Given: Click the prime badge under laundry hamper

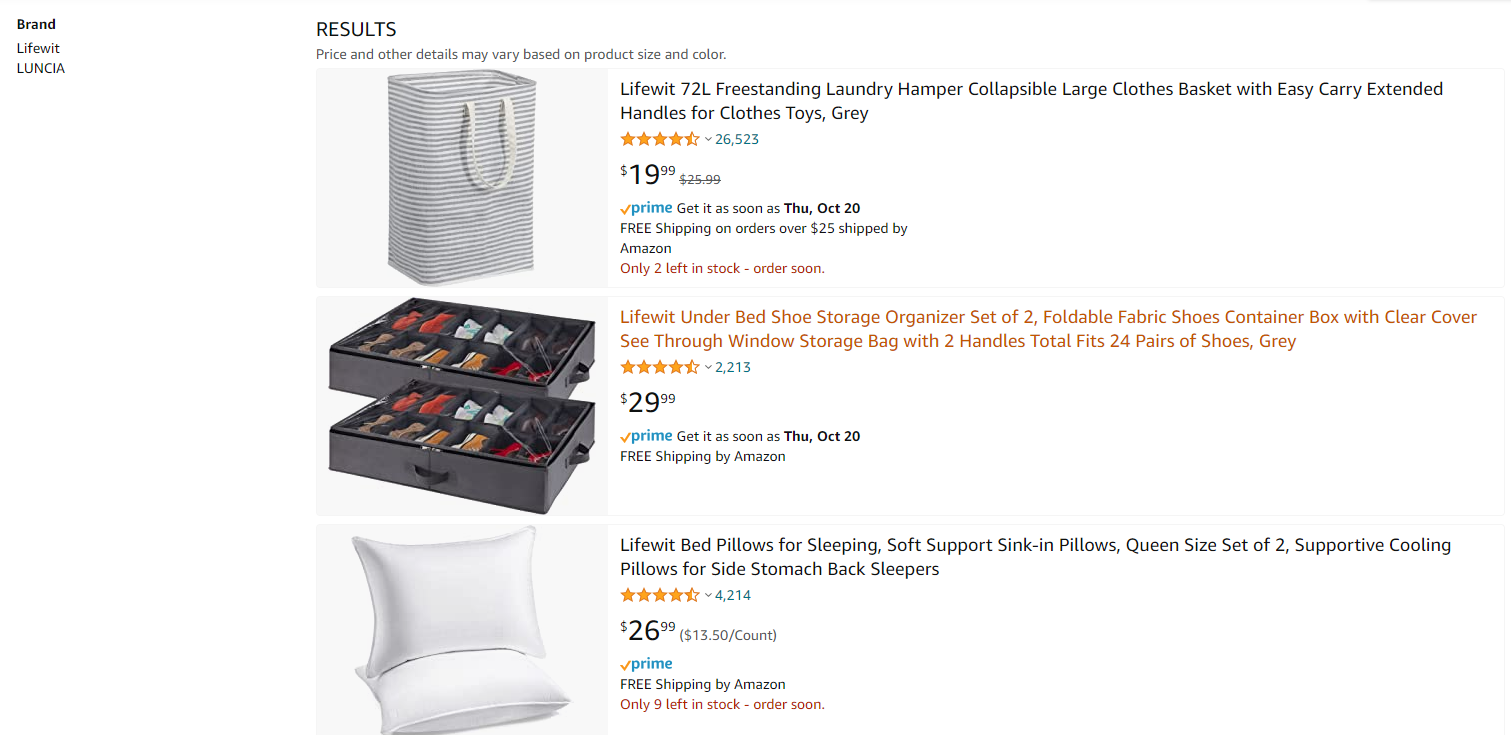Looking at the screenshot, I should click(646, 208).
